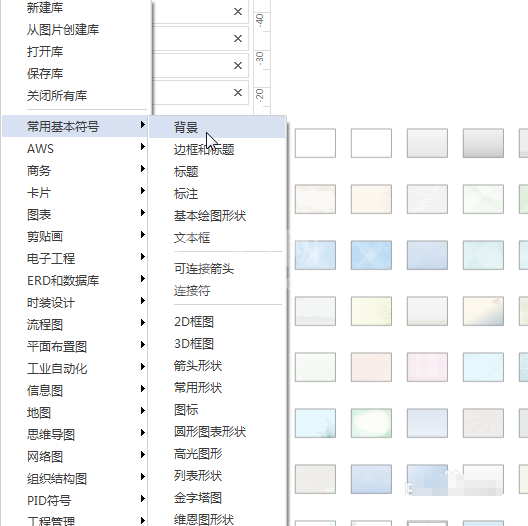Select 背景 library in submenu
Screen dimensions: 528x526
pos(218,127)
